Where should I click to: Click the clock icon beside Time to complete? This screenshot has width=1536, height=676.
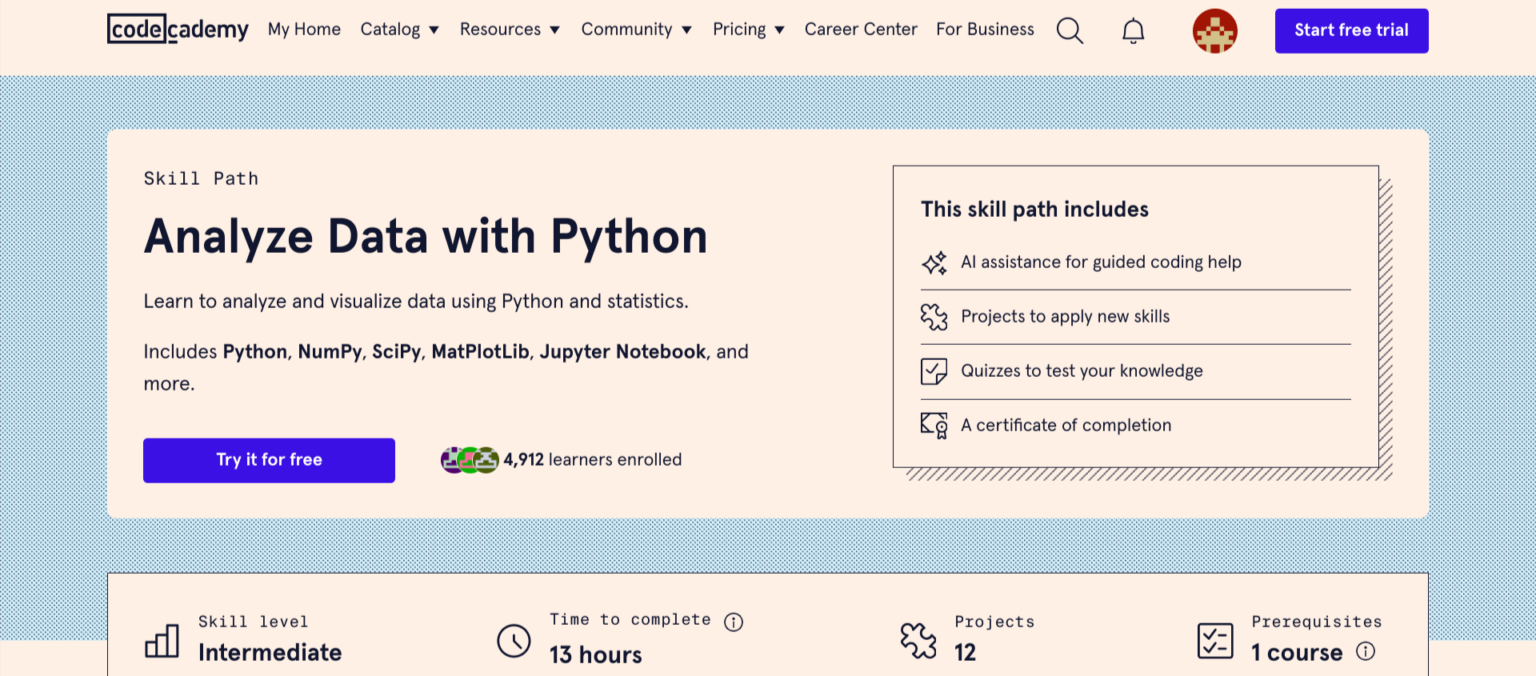coord(513,641)
